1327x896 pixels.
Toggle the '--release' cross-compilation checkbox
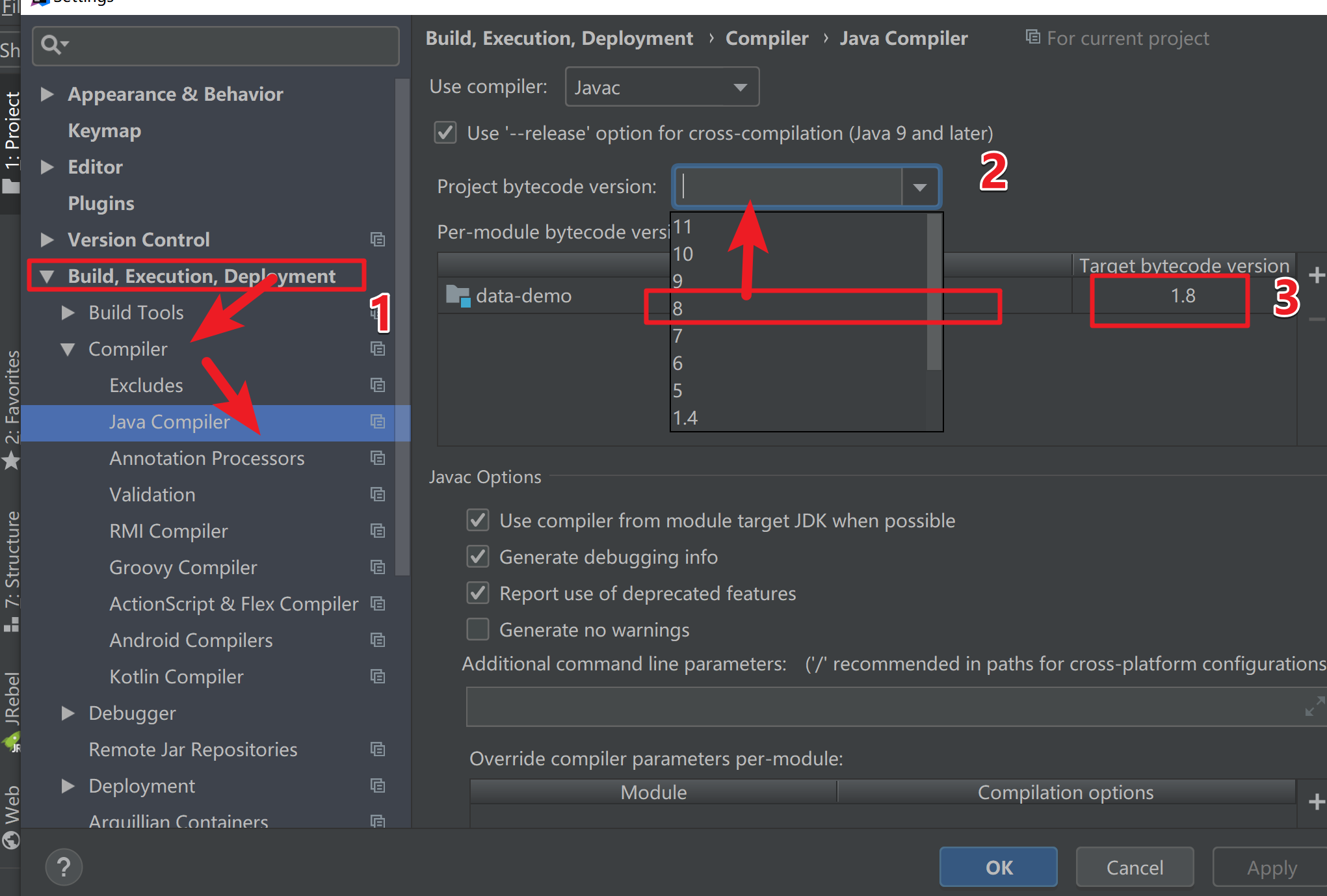[x=445, y=133]
